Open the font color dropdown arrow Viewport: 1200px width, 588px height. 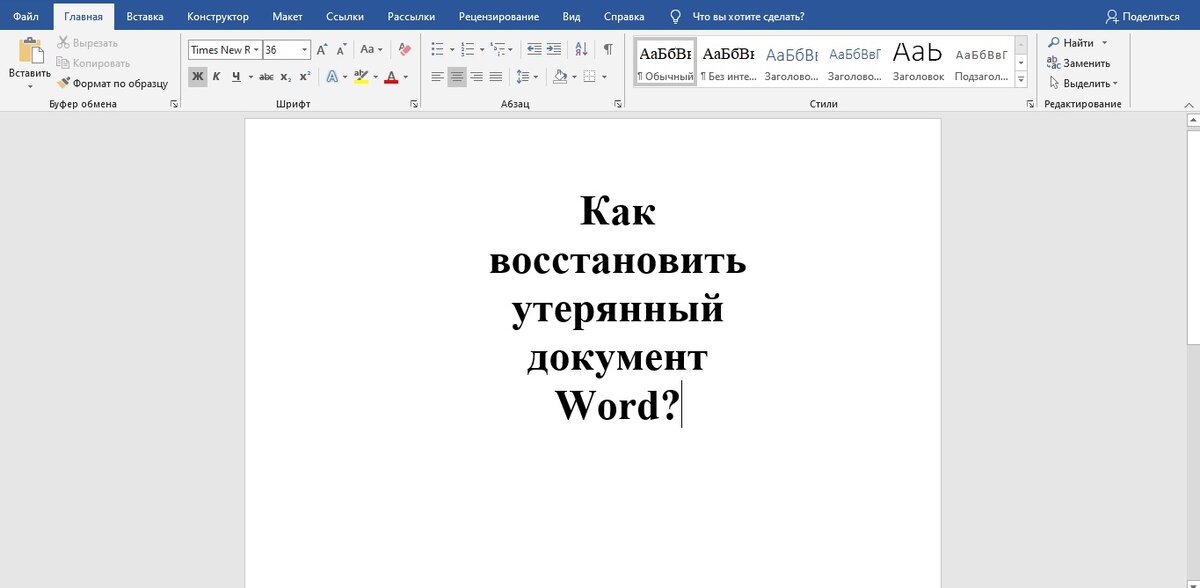click(406, 77)
